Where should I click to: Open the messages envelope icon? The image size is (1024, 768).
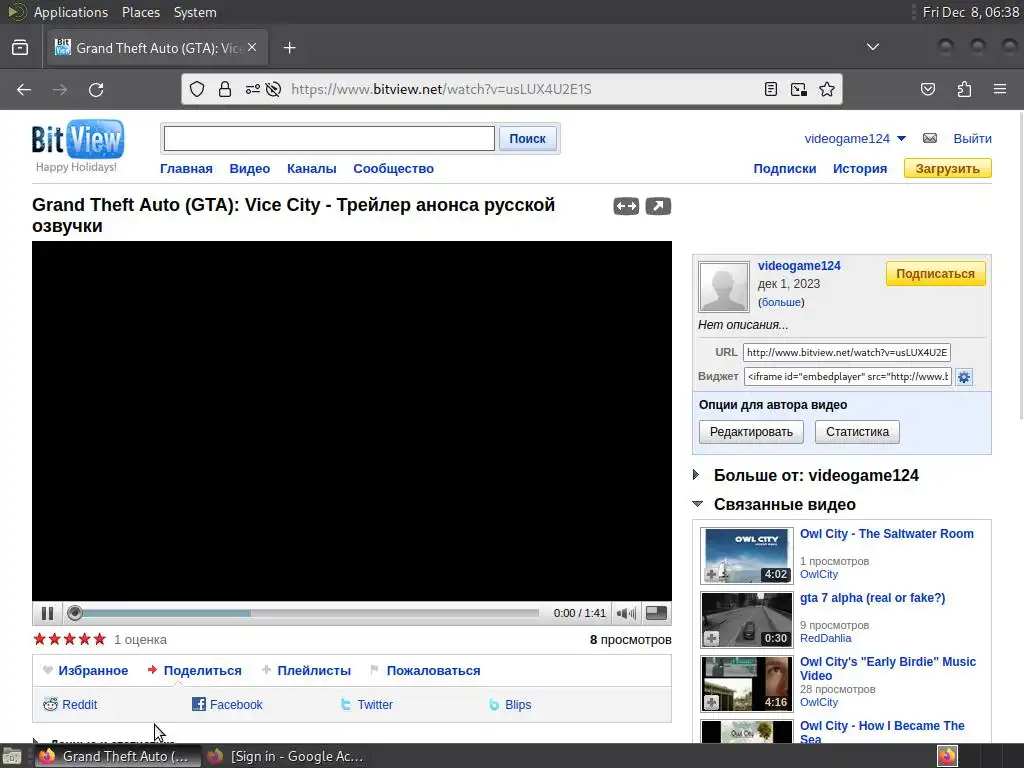click(930, 138)
